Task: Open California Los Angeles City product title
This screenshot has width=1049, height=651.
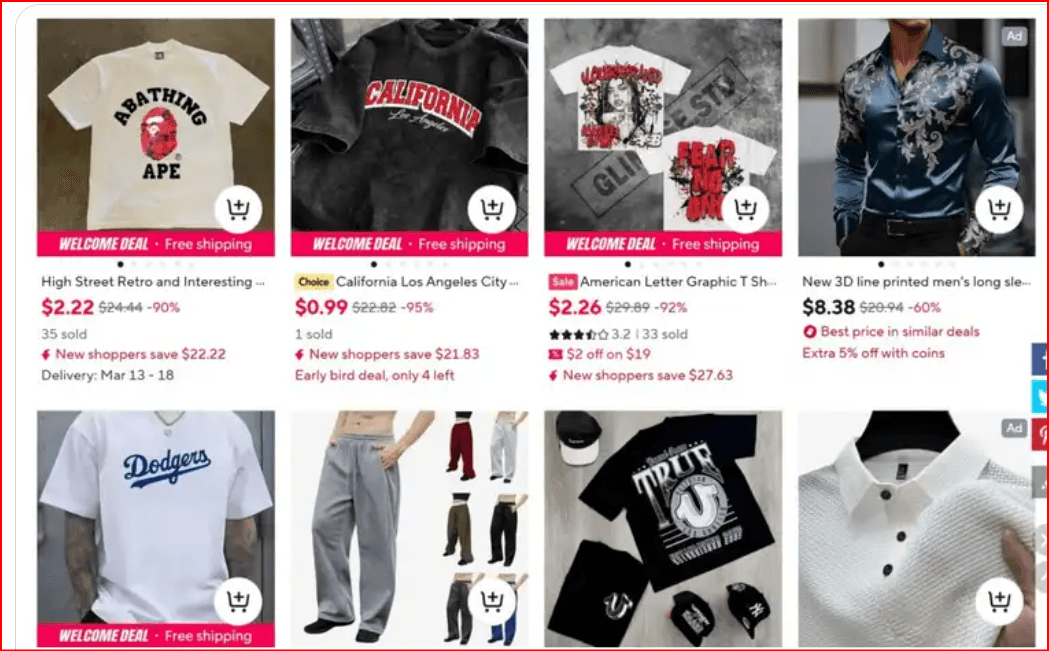Action: point(427,282)
